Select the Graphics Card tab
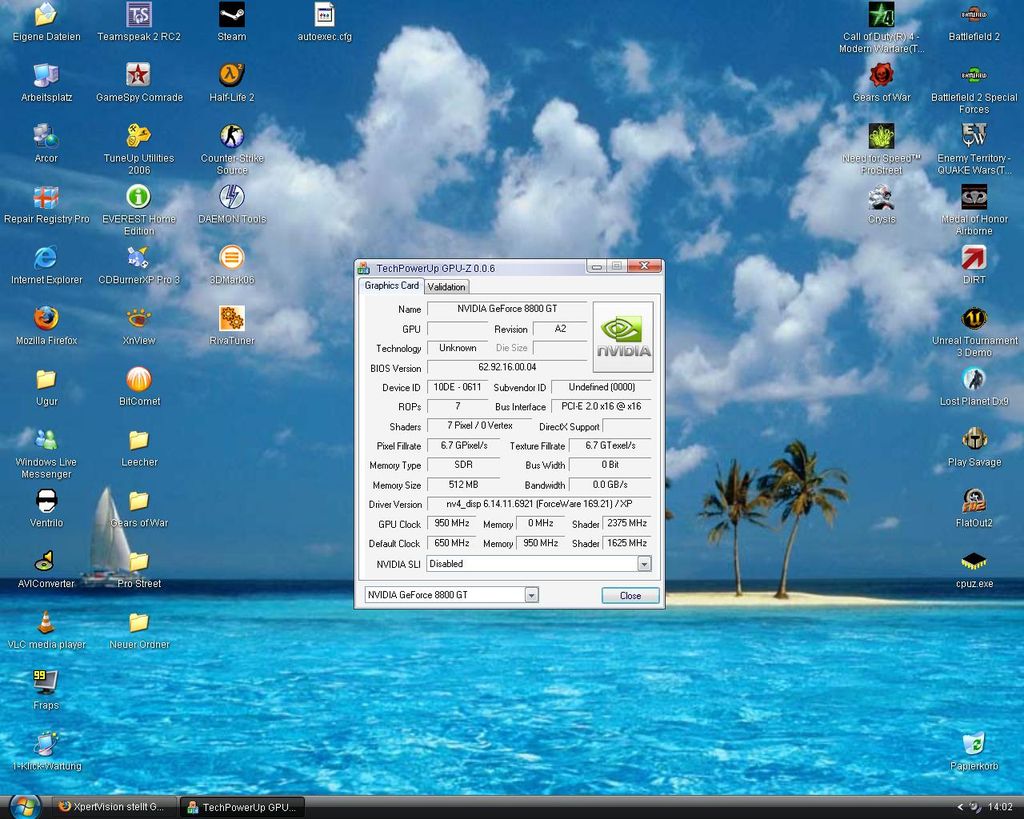This screenshot has width=1024, height=819. 391,285
